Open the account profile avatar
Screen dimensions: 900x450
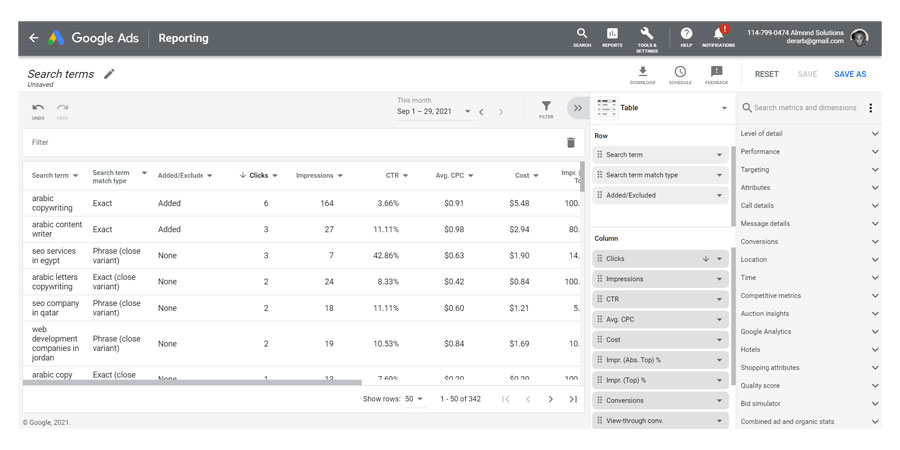[x=859, y=38]
